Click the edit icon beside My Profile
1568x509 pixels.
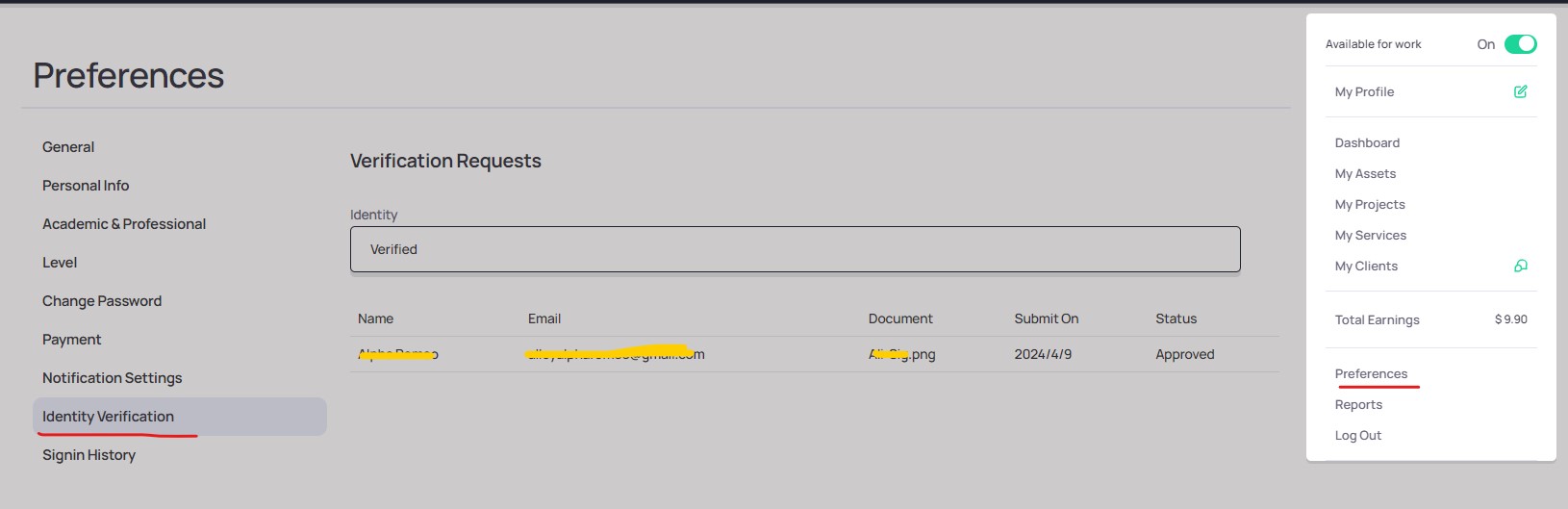(1520, 91)
